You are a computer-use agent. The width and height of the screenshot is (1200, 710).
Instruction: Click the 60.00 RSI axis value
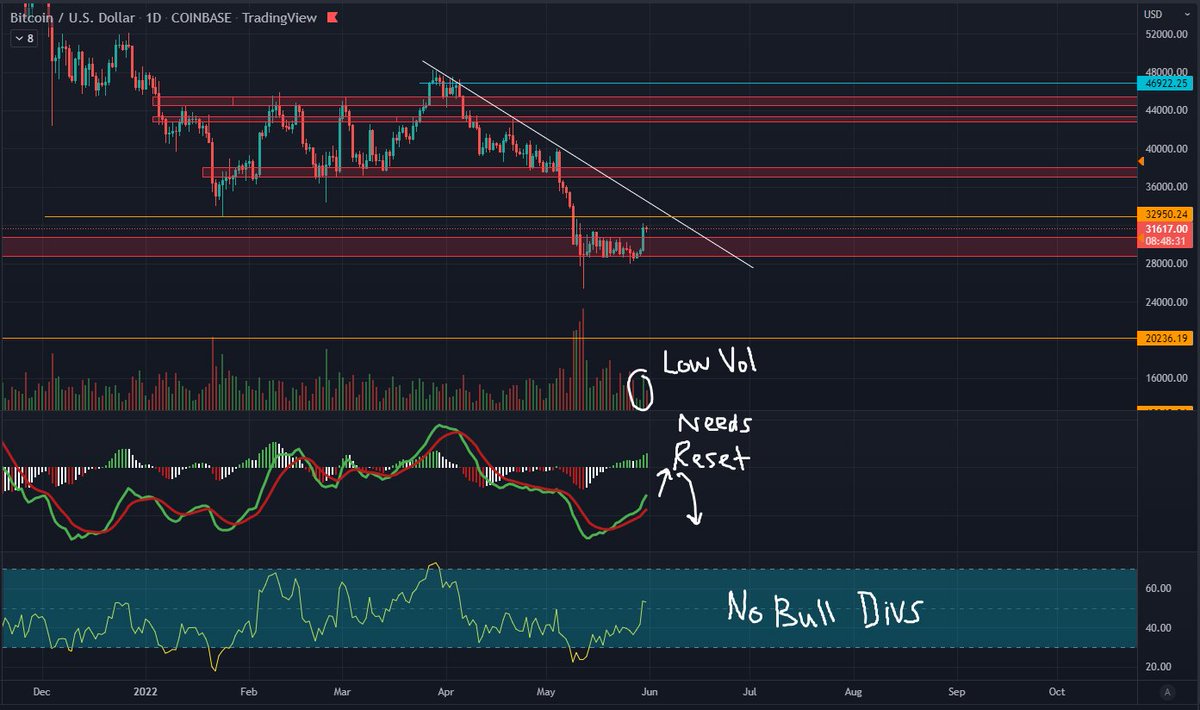point(1159,589)
